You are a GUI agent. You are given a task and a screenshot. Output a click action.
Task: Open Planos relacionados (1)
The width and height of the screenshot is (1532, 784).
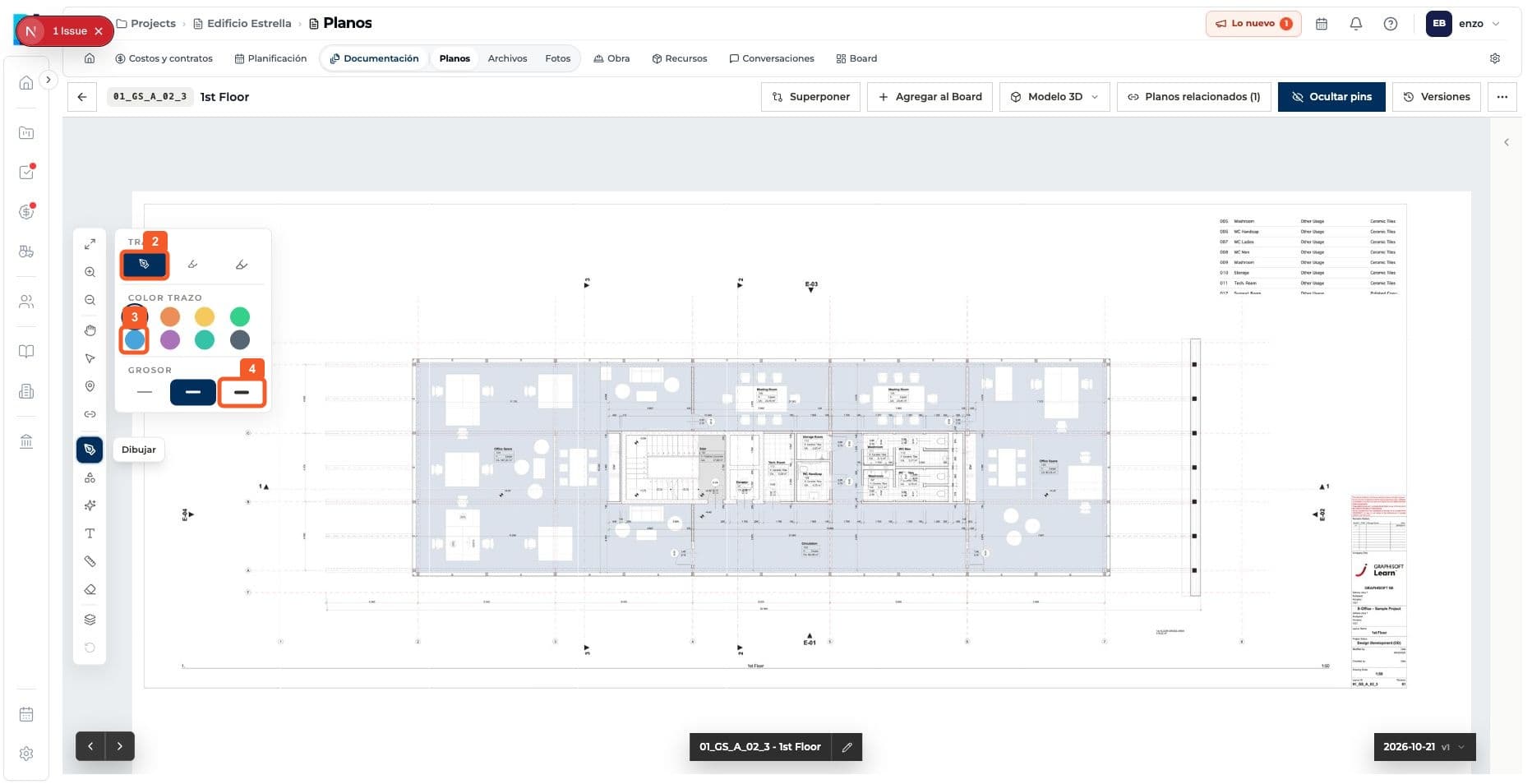point(1194,97)
